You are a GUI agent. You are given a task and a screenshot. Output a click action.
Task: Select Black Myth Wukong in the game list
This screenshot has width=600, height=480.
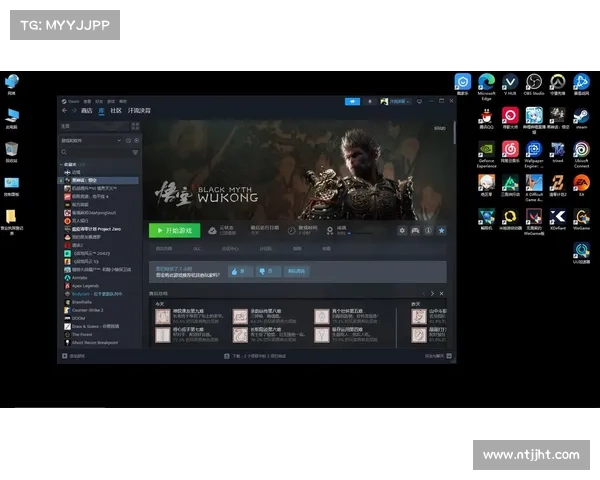[x=99, y=180]
